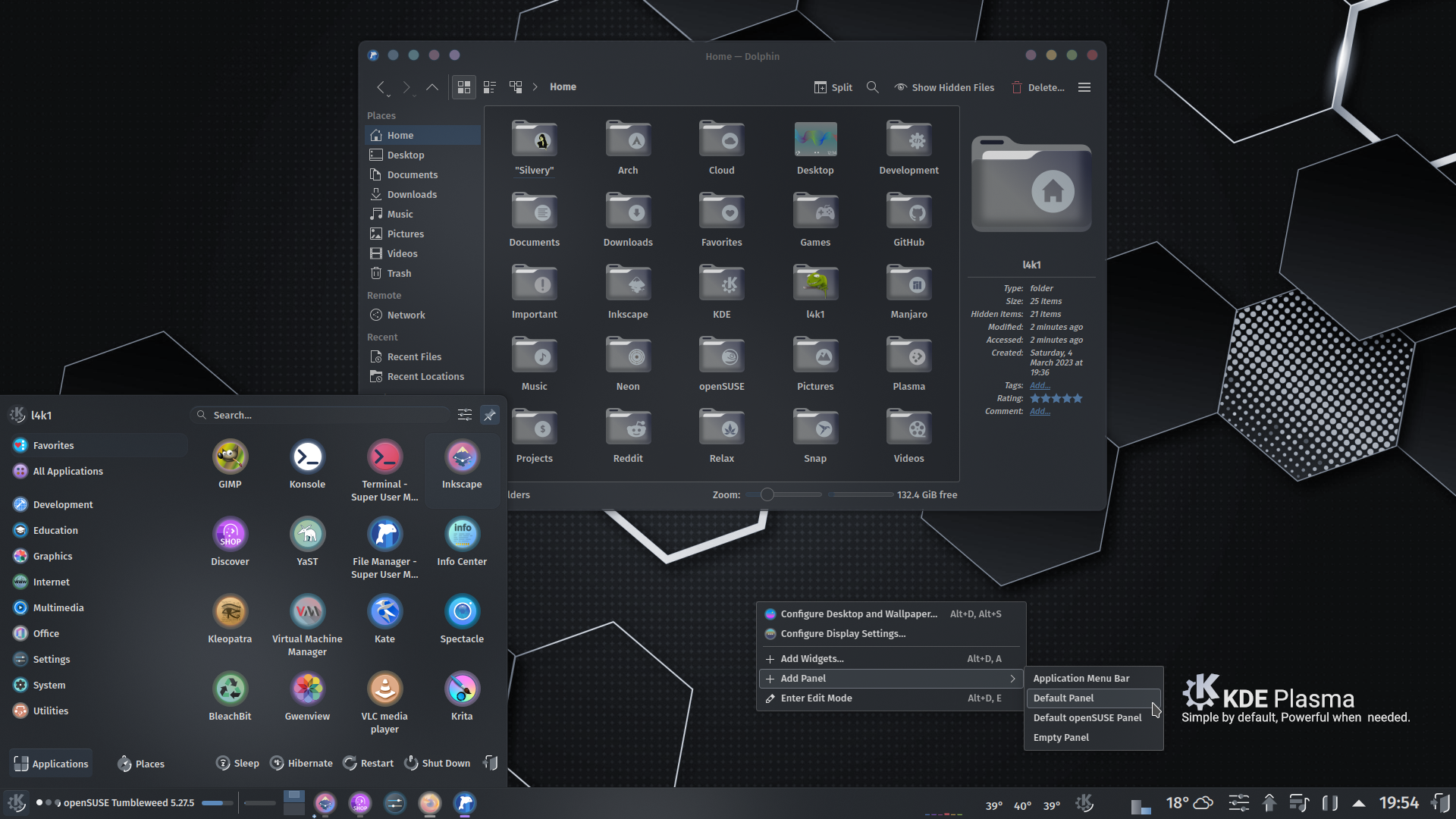This screenshot has height=819, width=1456.
Task: Launch Kate text editor
Action: 384,612
